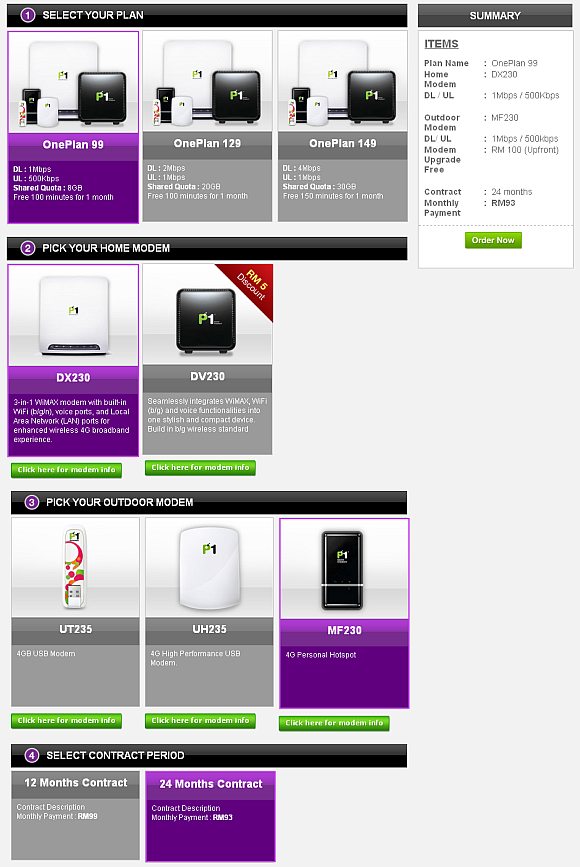Open modem info for DV230
580x867 pixels.
coord(200,468)
